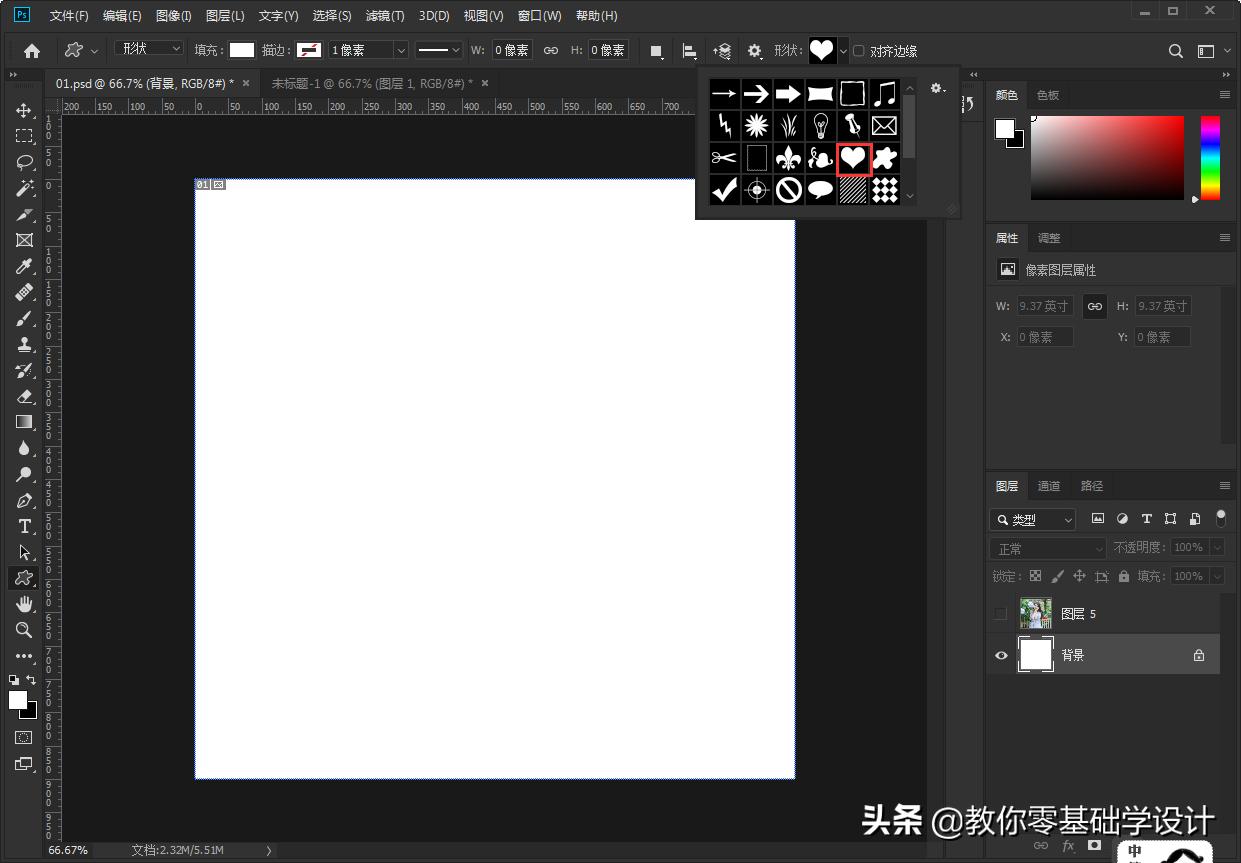Switch to the 通道 panel tab
This screenshot has height=863, width=1241.
tap(1048, 486)
